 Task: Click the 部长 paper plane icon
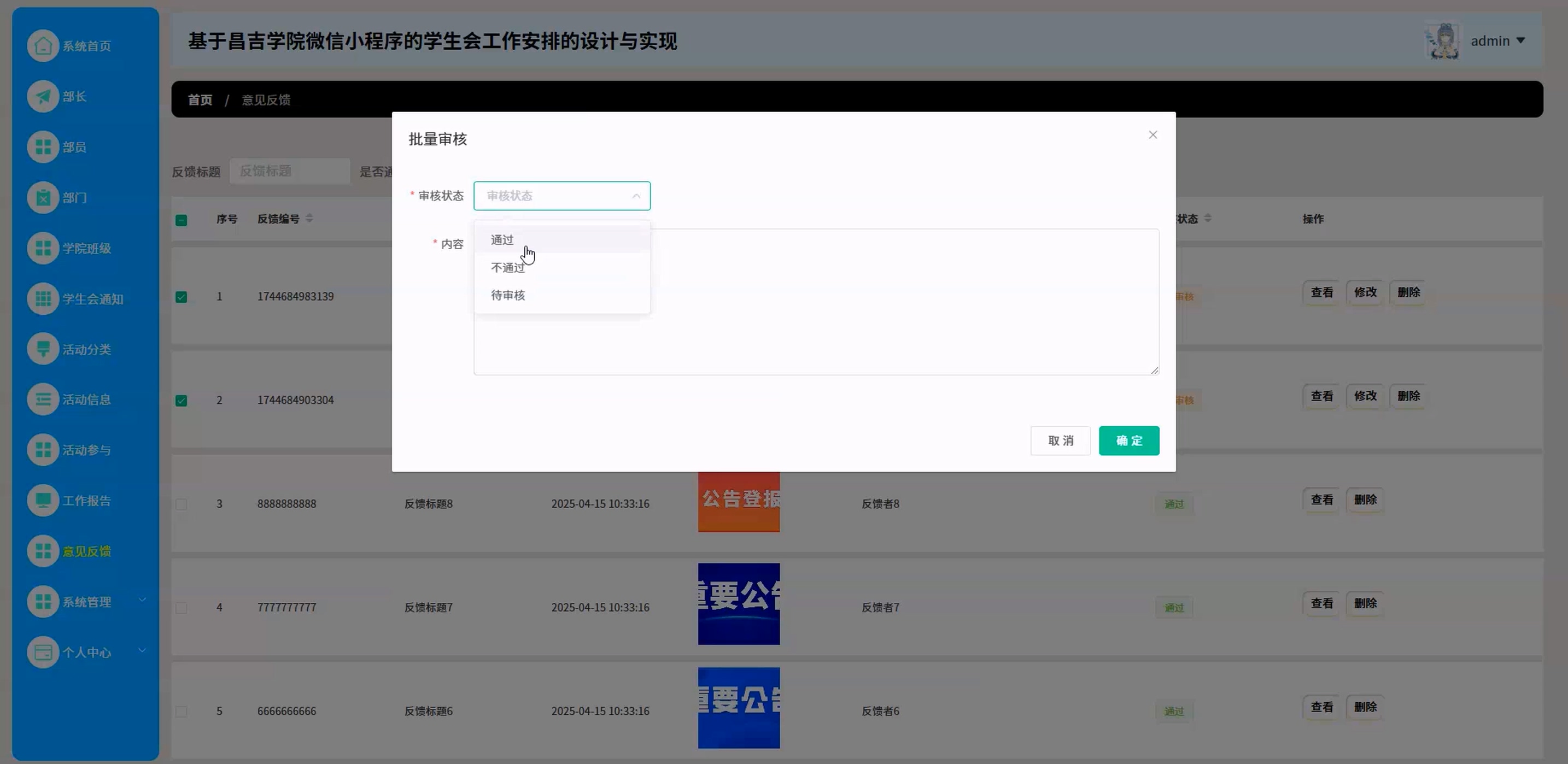[x=43, y=96]
